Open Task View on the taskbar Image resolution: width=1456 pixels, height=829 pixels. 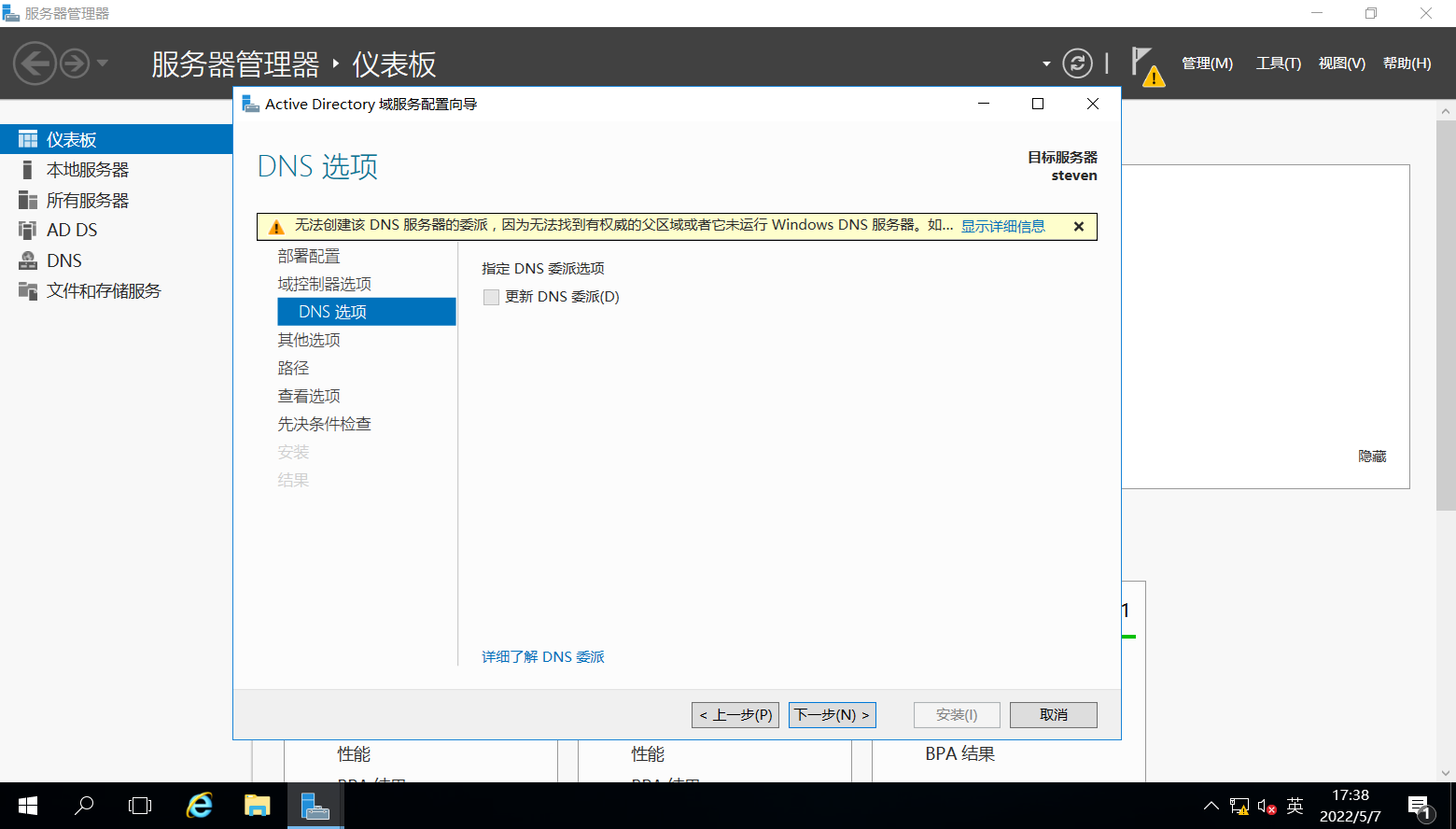pos(140,806)
